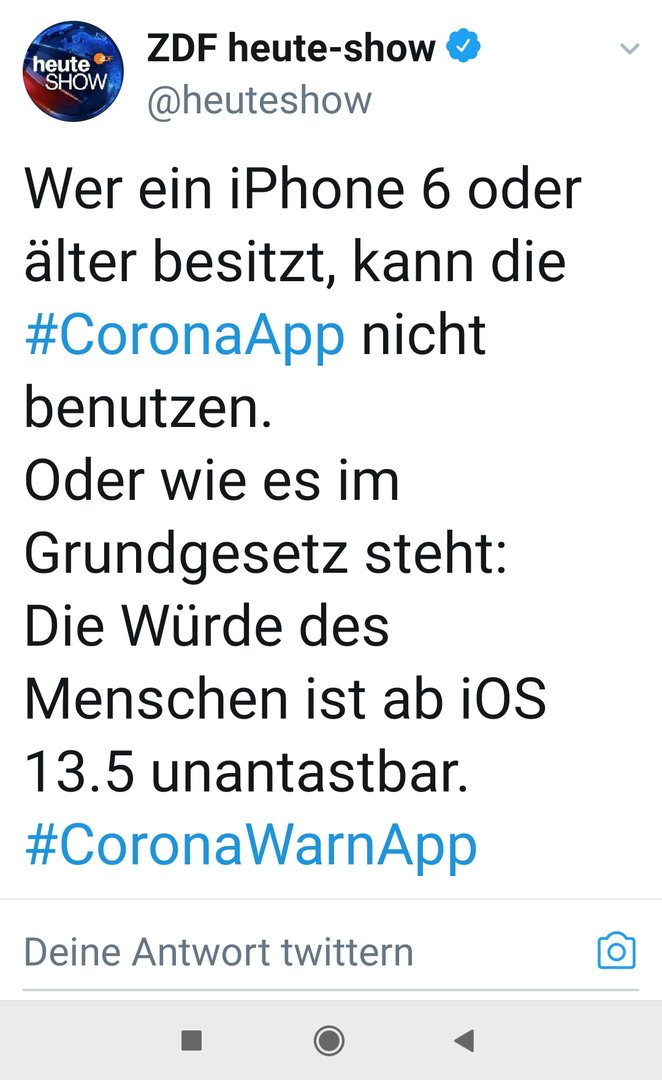662x1080 pixels.
Task: Open recent apps square button
Action: point(192,1040)
